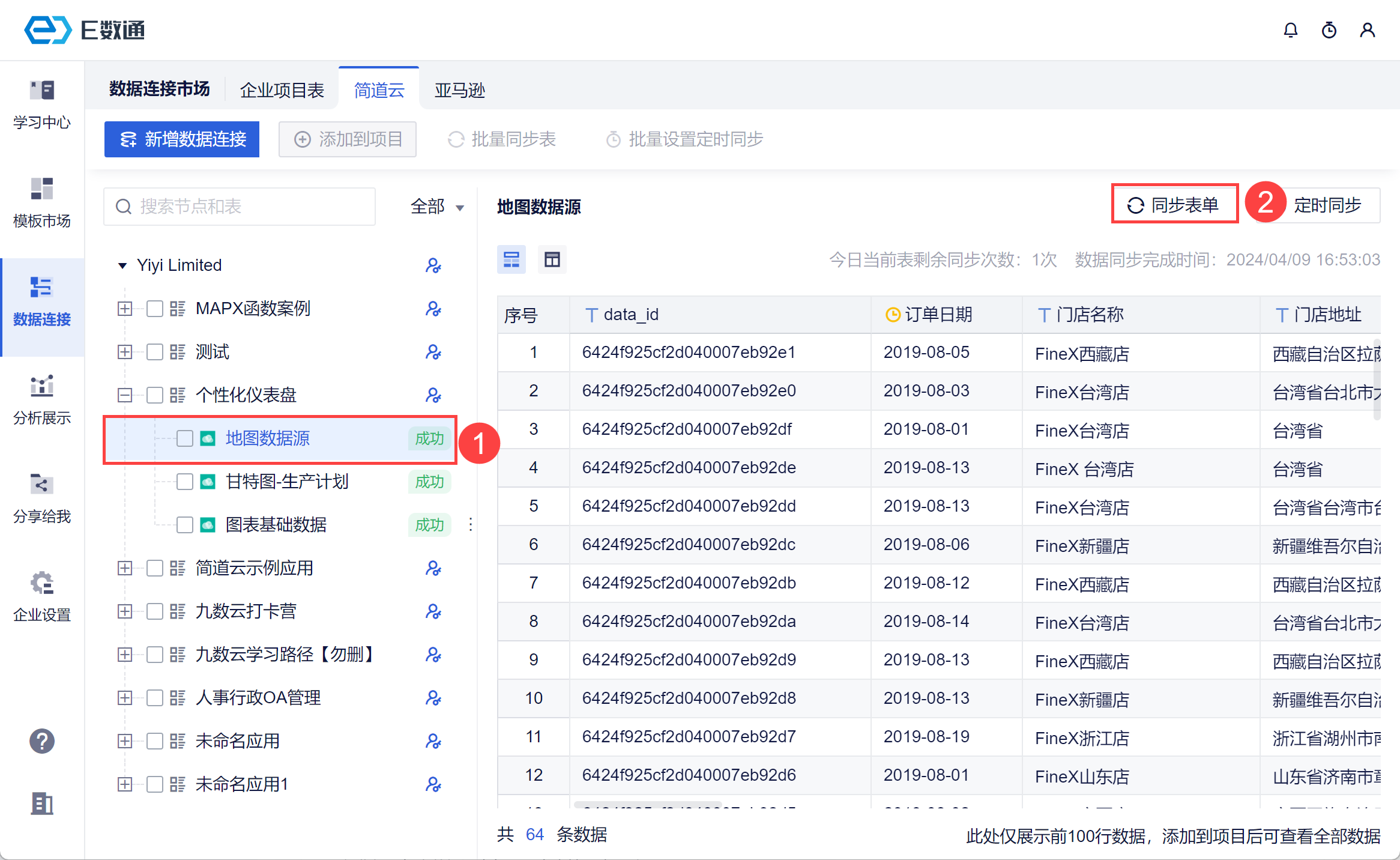Screen dimensions: 1400x860
Task: Click the 搜索节点和表 search field
Action: pos(240,207)
